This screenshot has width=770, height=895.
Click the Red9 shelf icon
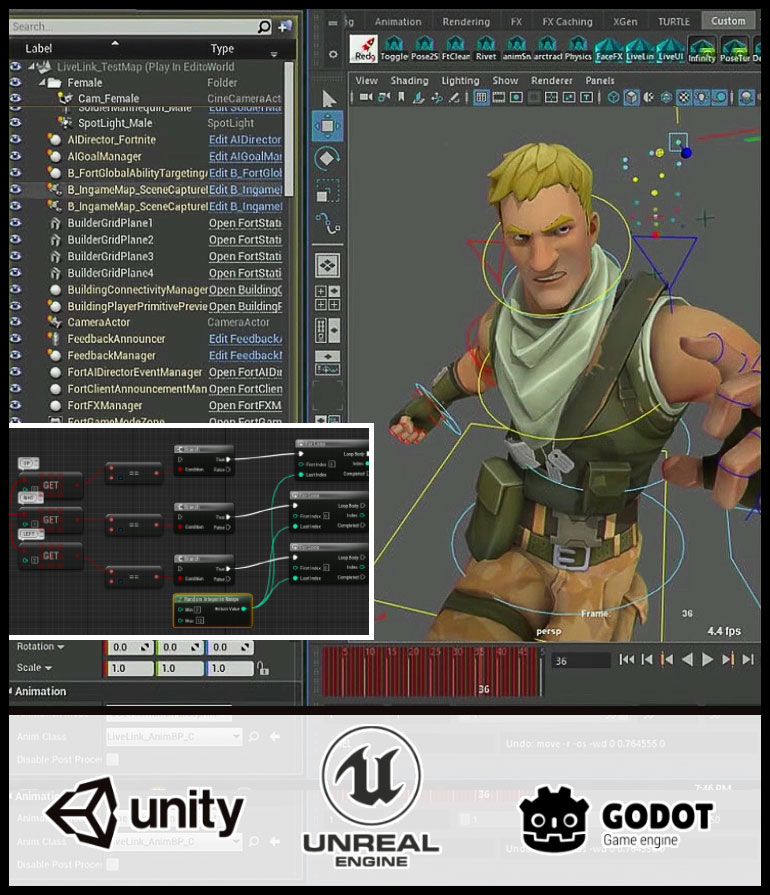(x=364, y=48)
